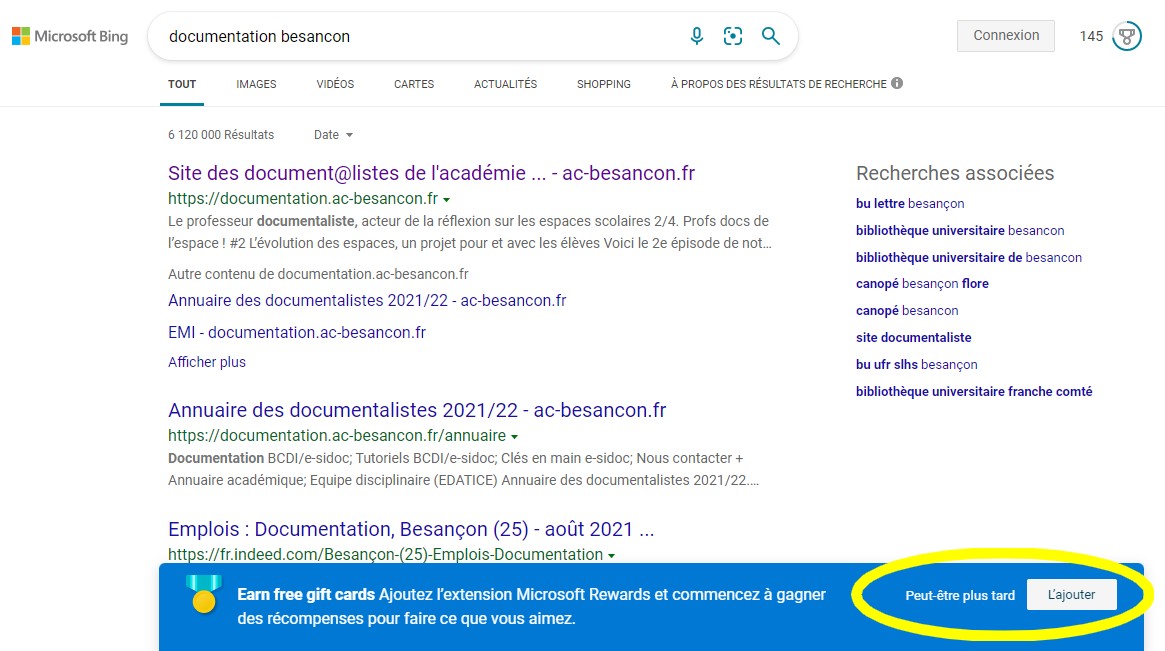Open sub-link Annuaire des documentalistes under first result
1165x651 pixels.
(x=367, y=300)
